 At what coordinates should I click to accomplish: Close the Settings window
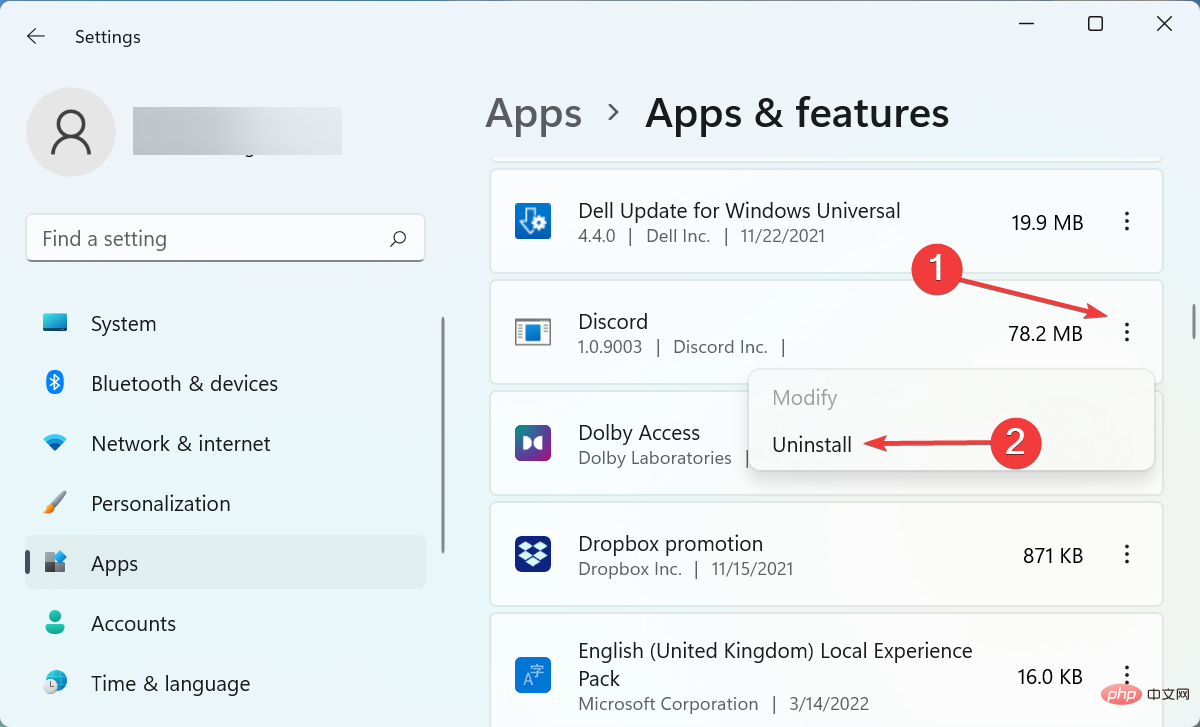click(1164, 24)
